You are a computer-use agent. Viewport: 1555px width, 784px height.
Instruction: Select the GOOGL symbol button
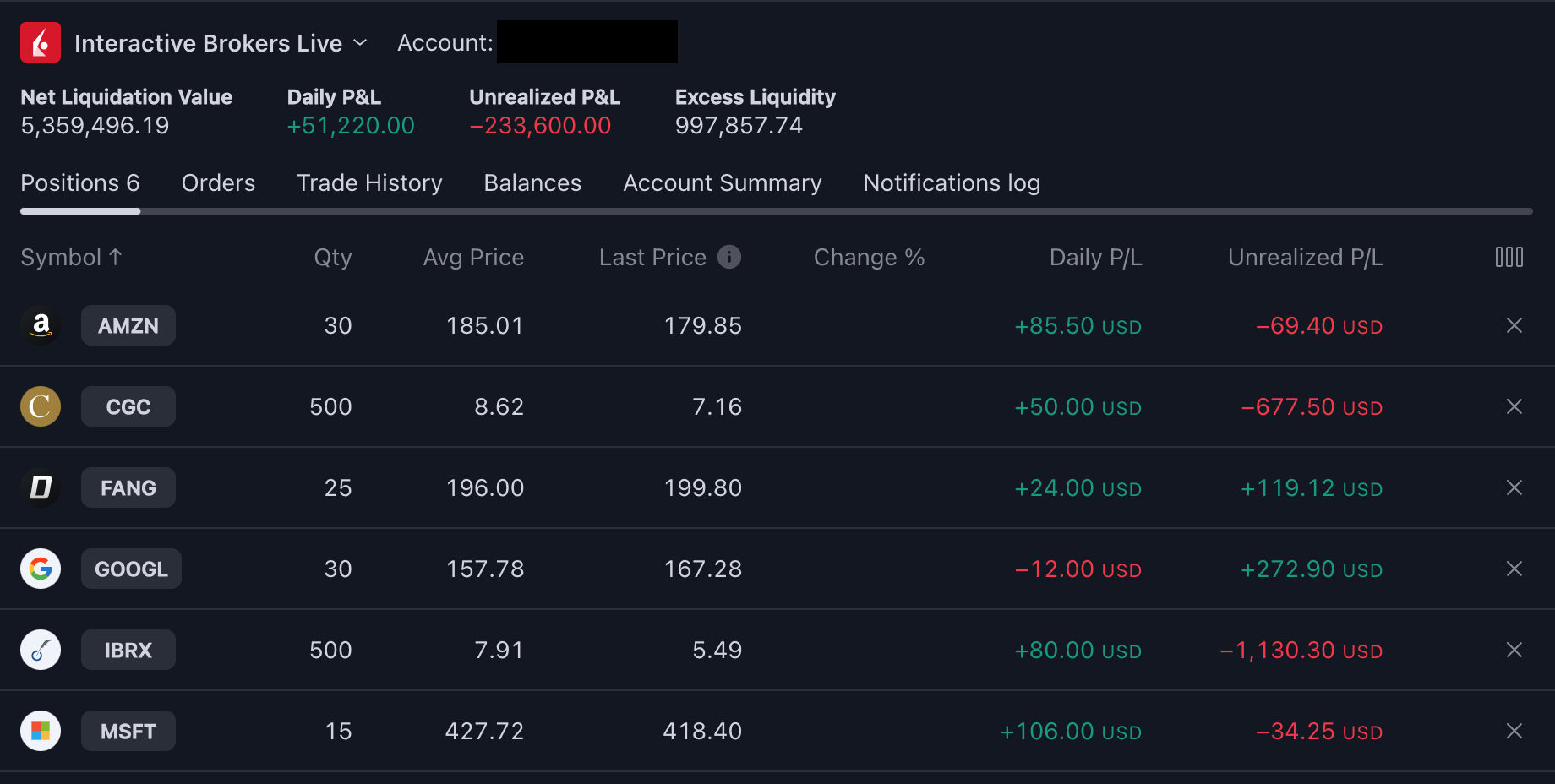coord(131,569)
